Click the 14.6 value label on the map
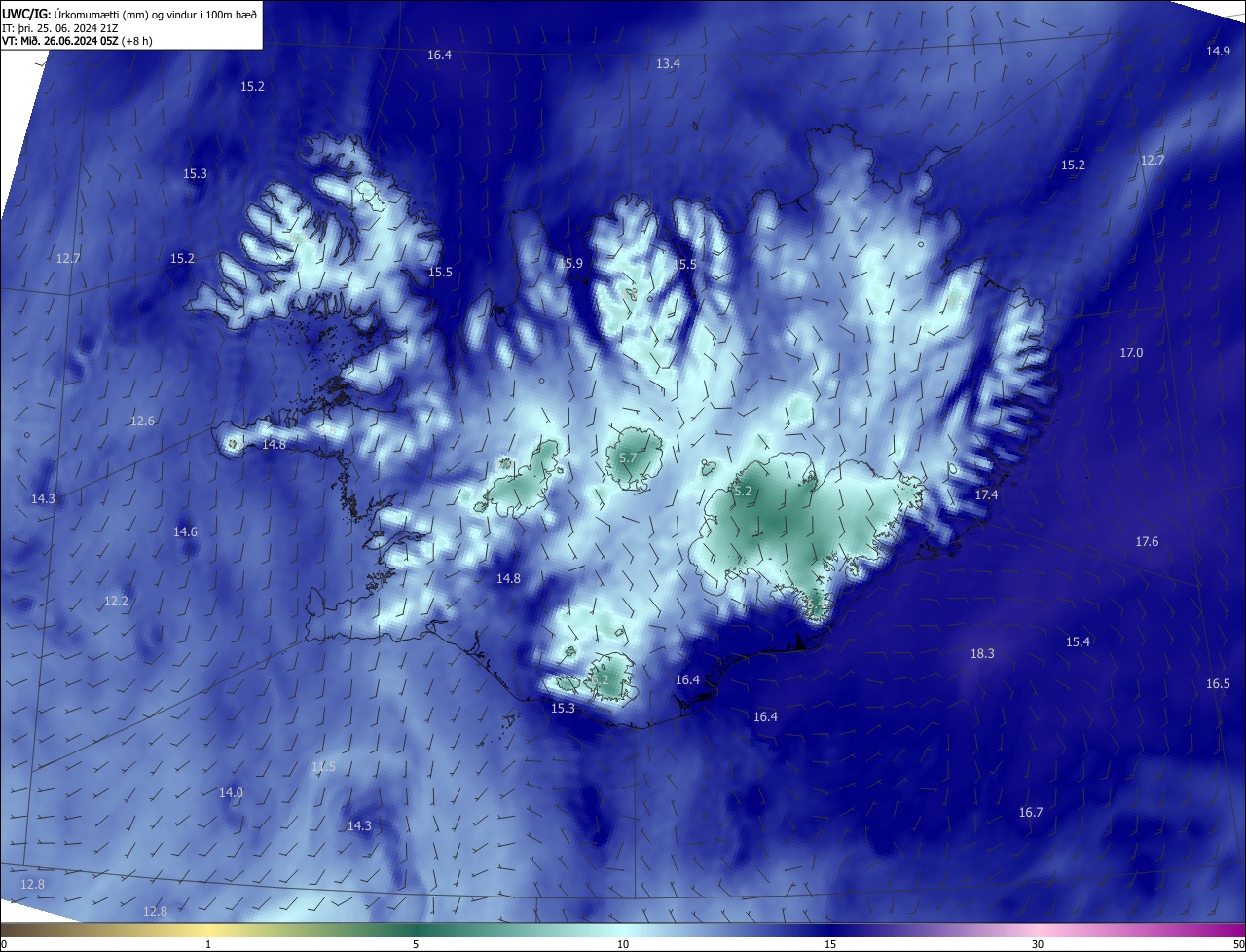 (185, 531)
